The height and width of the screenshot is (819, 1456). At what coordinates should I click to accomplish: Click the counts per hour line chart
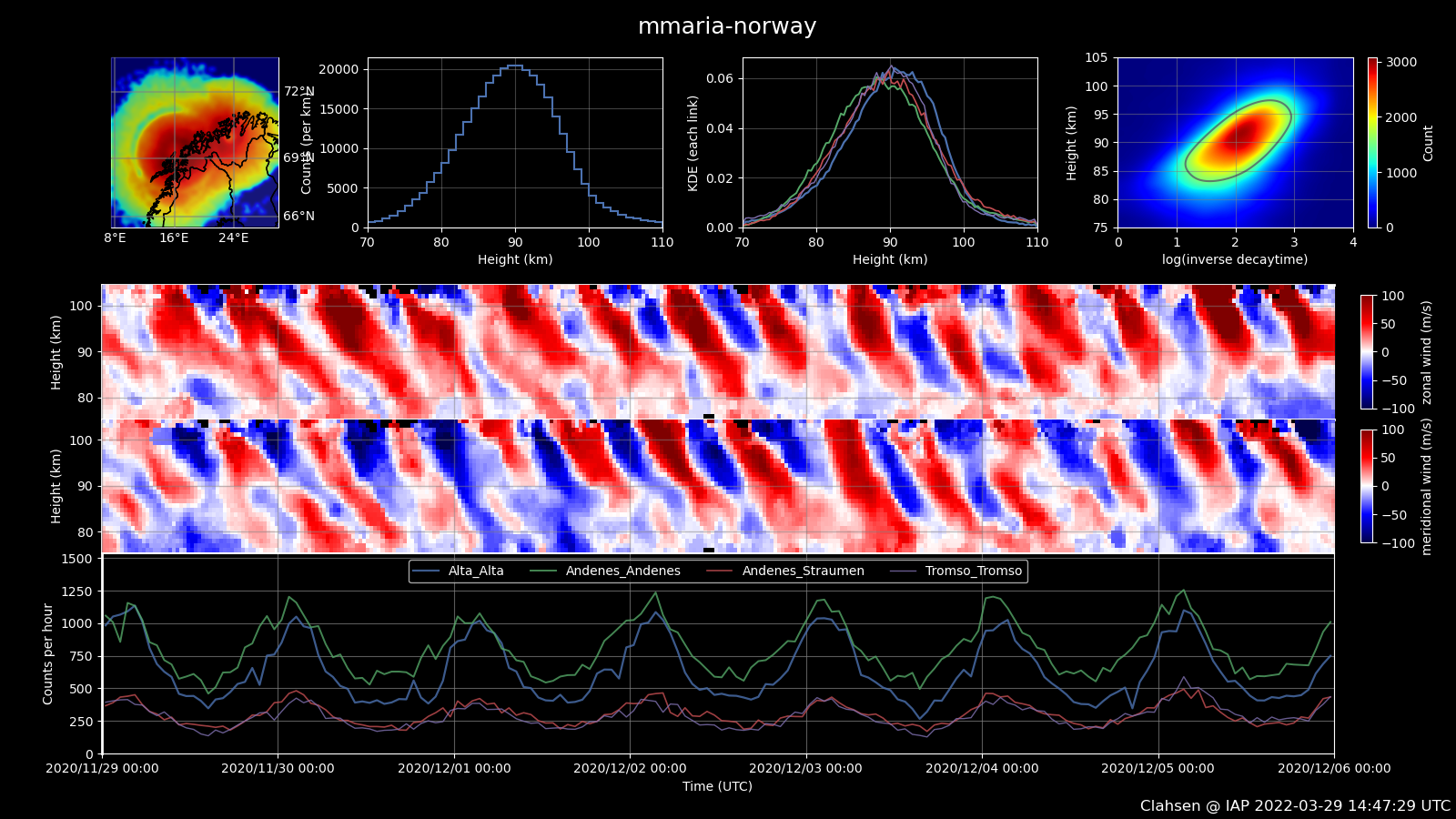(x=718, y=655)
